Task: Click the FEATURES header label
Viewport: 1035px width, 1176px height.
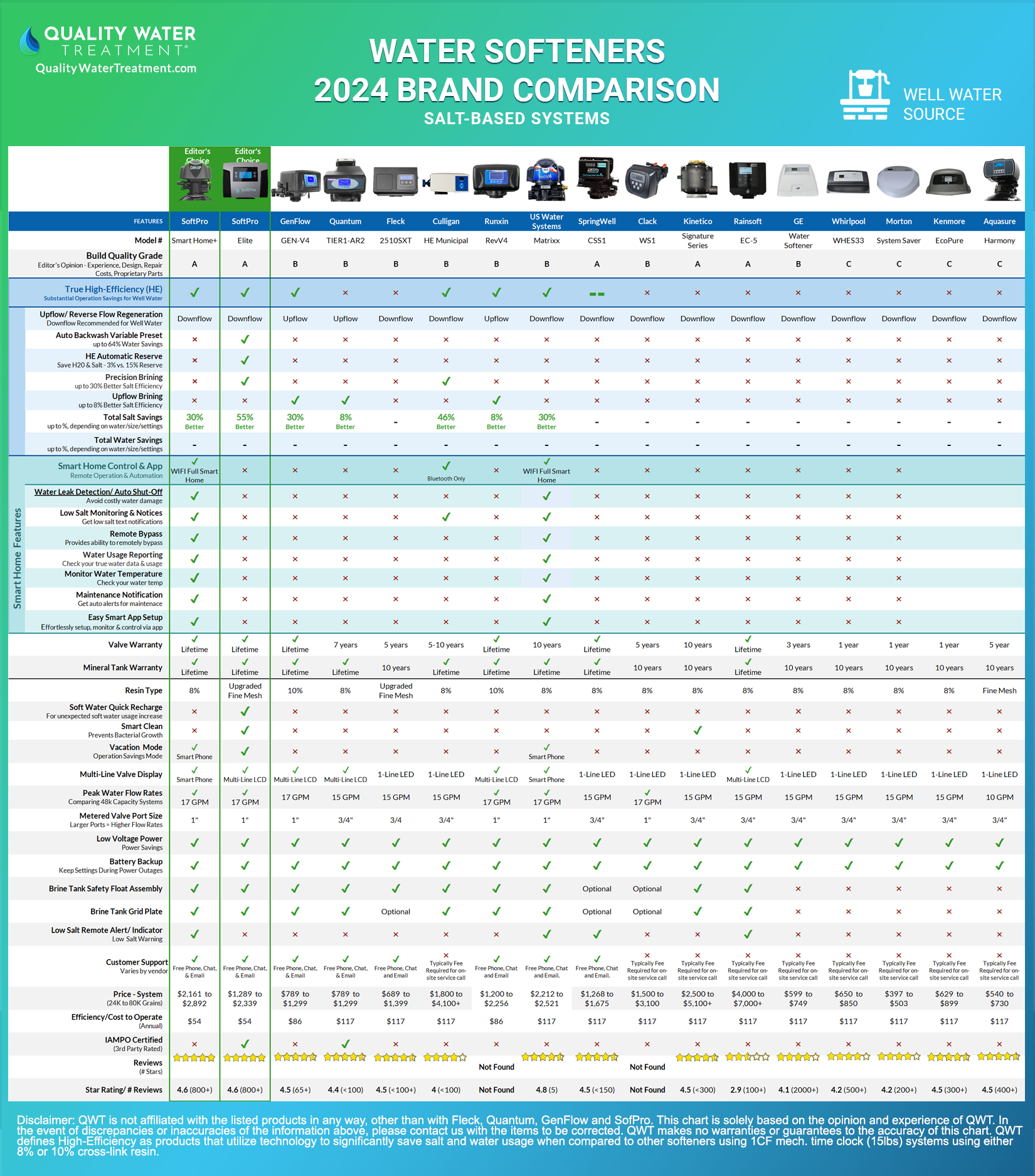Action: point(148,221)
